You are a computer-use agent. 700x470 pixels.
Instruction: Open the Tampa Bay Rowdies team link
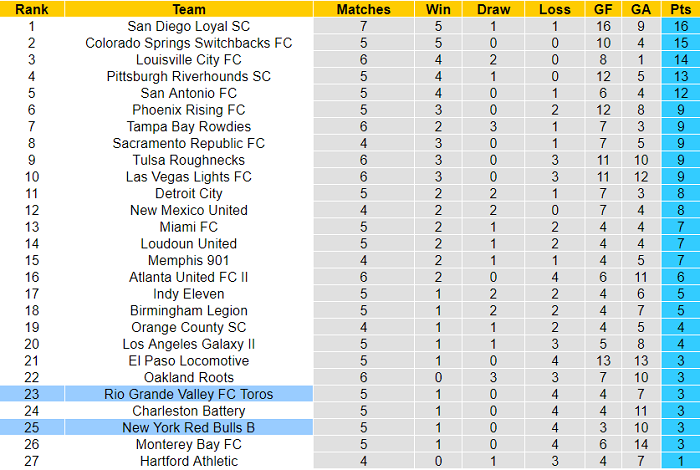(x=188, y=127)
